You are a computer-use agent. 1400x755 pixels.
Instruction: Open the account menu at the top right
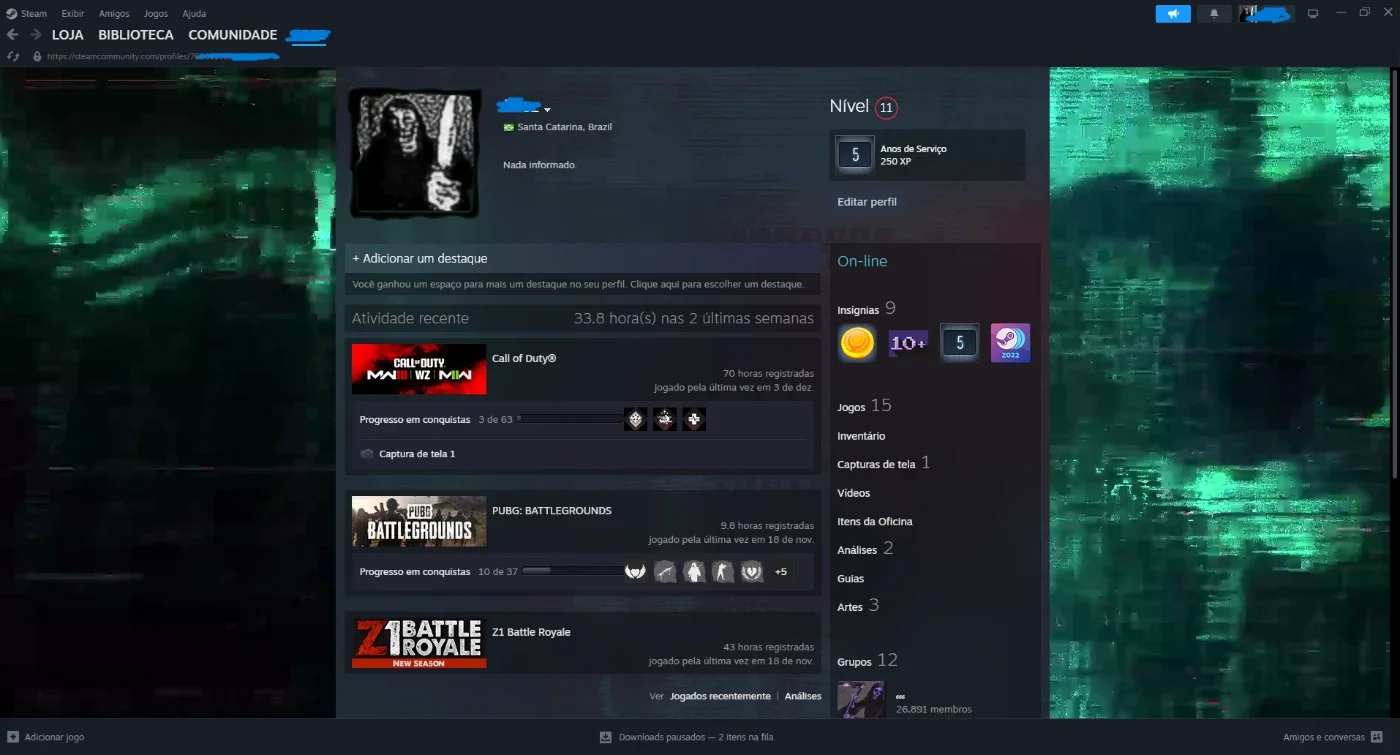point(1266,14)
